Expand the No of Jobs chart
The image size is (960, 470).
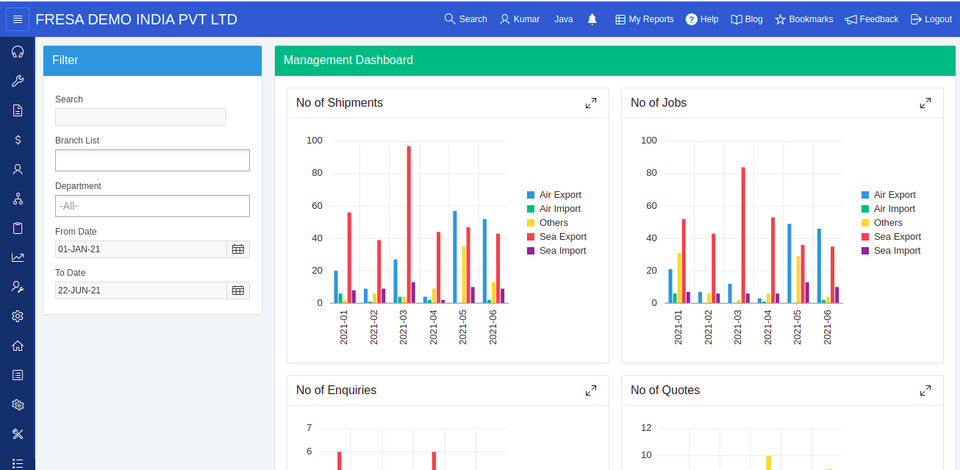coord(925,103)
